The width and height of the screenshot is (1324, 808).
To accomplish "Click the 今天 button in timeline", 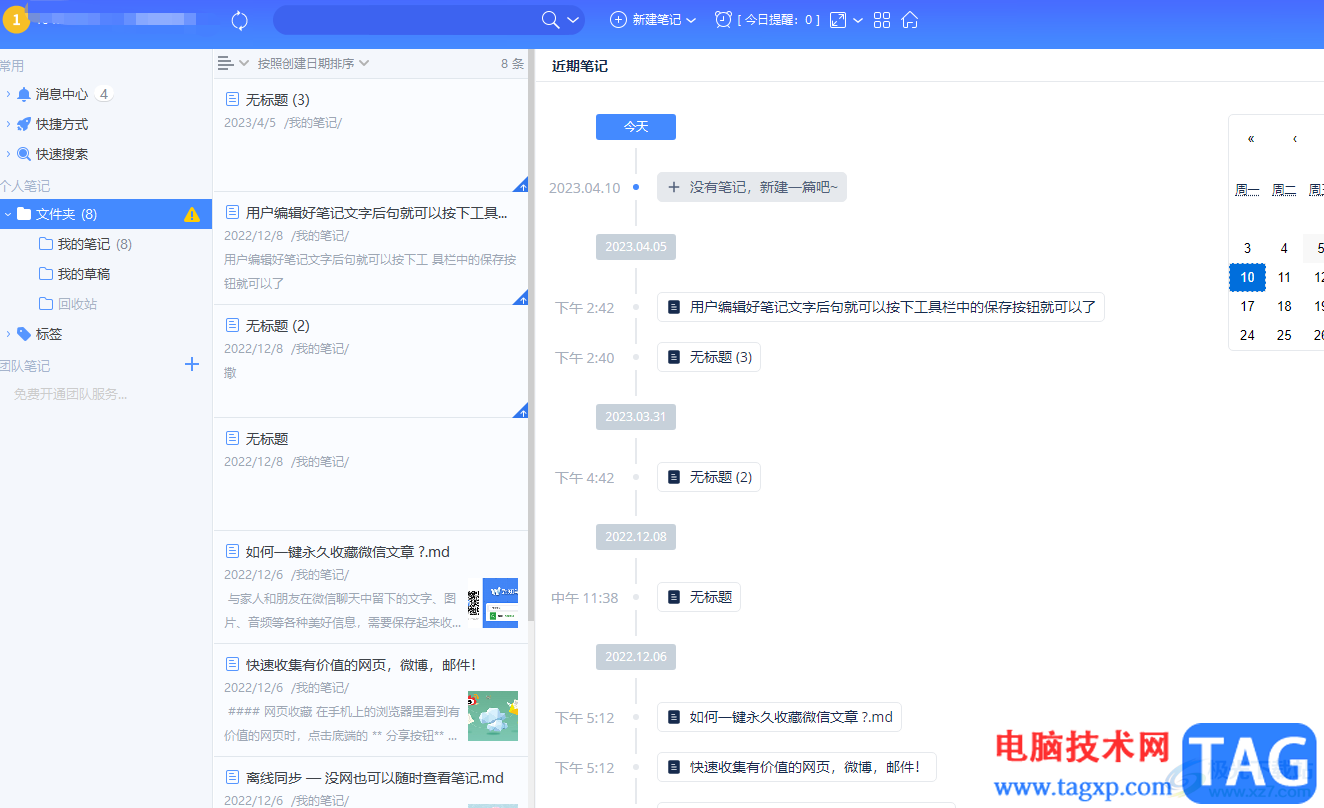I will pos(636,127).
